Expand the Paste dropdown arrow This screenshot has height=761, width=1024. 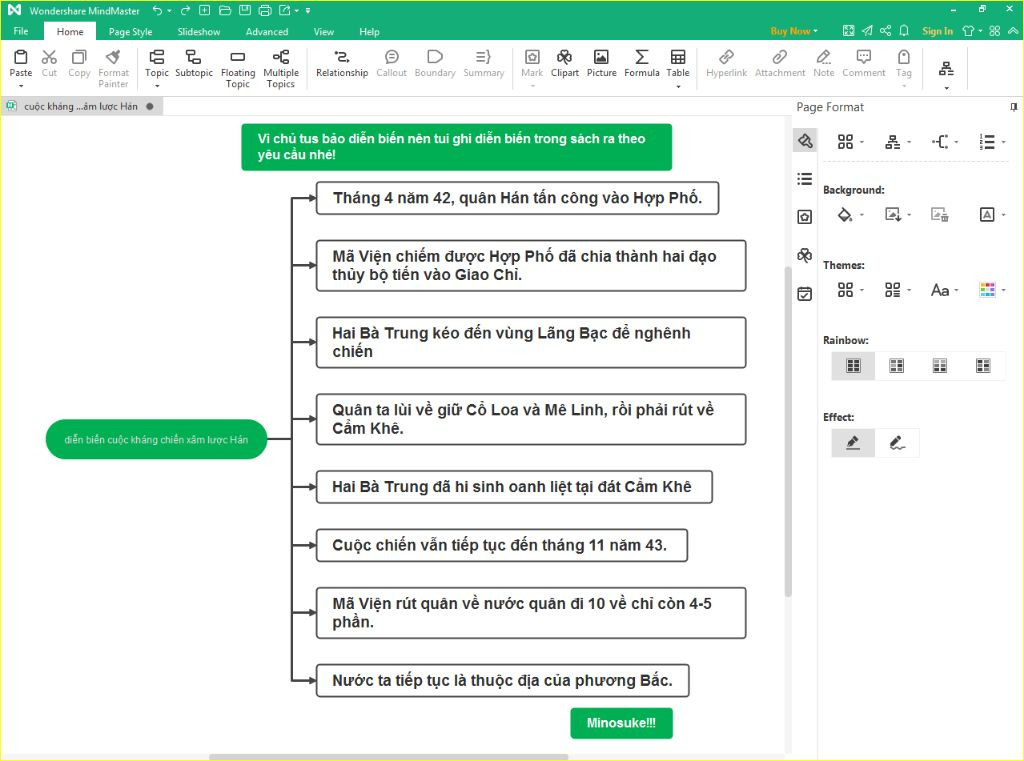pos(20,85)
